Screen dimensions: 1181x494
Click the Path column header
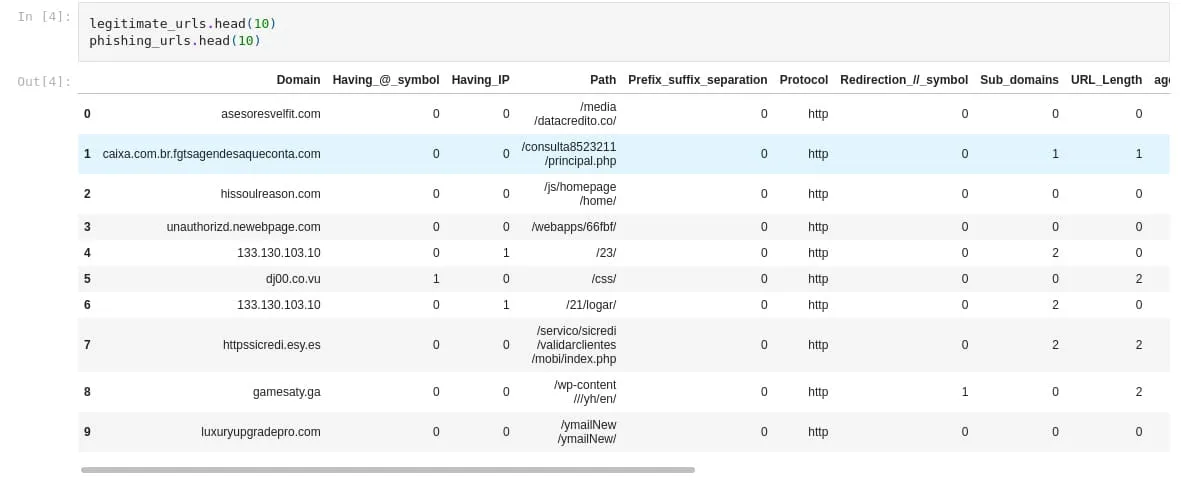coord(603,80)
